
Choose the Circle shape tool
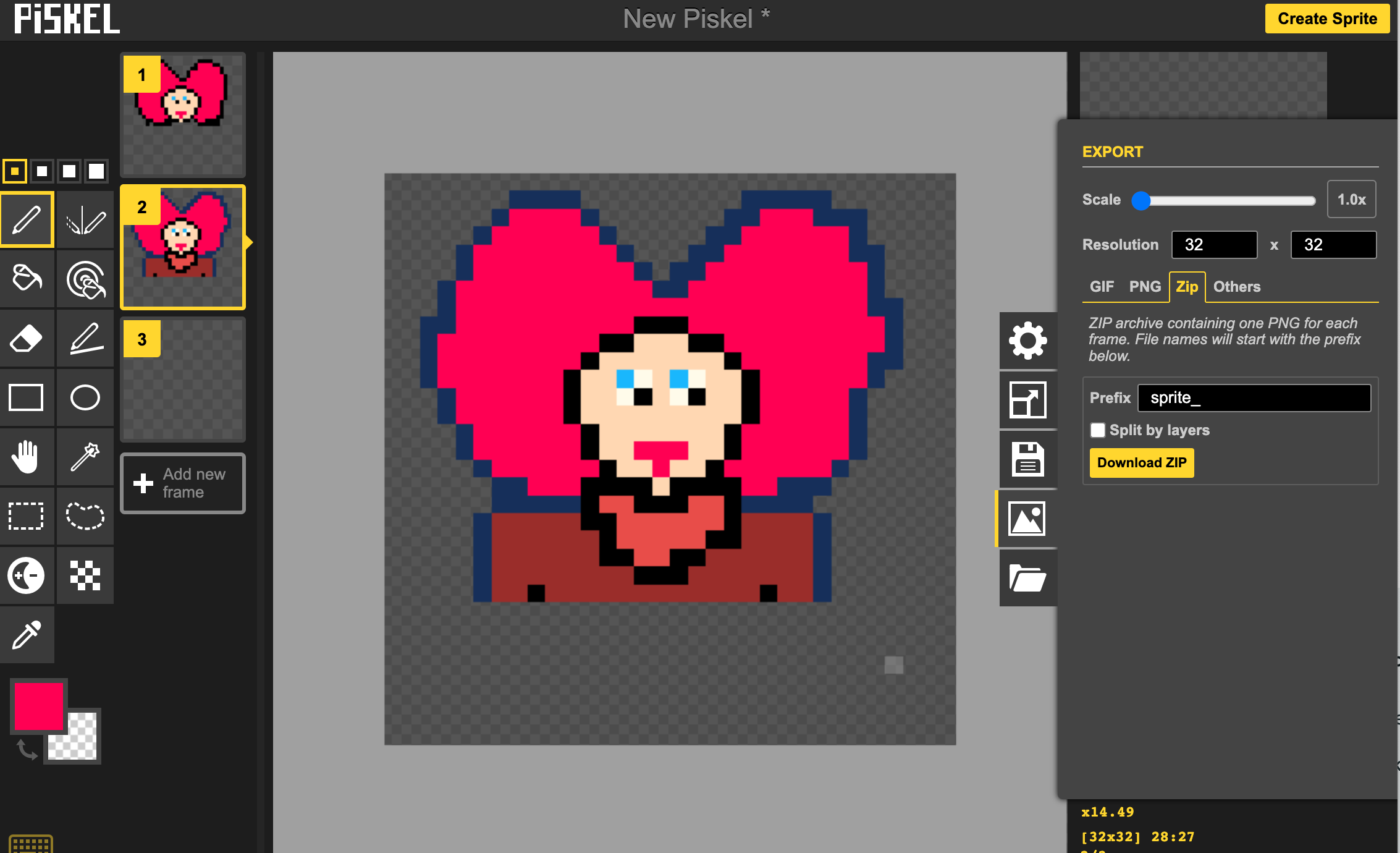85,397
